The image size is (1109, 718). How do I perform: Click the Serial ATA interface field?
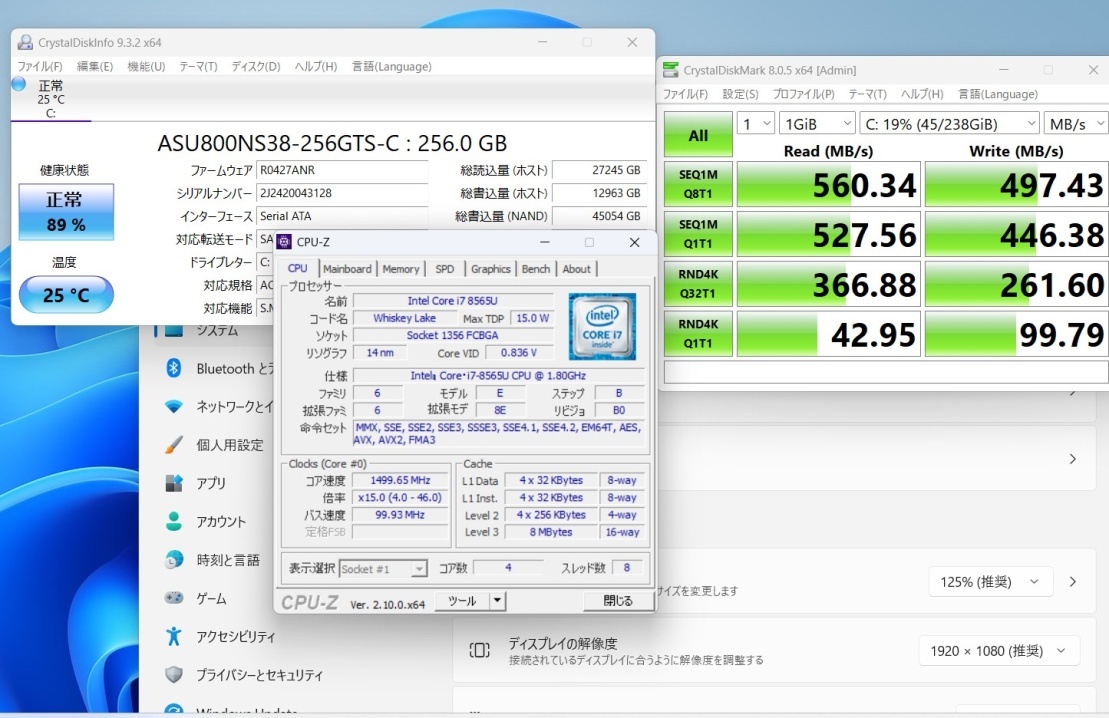point(342,216)
